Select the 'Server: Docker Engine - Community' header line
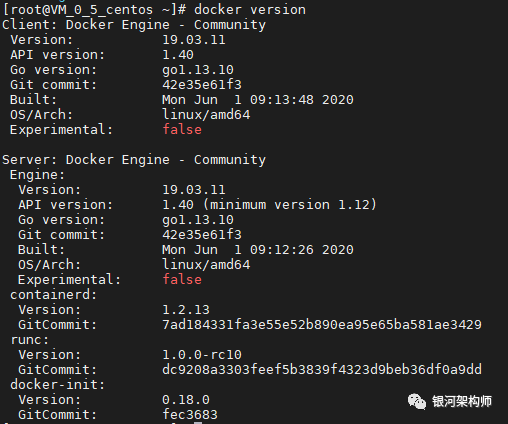The height and width of the screenshot is (424, 508). pyautogui.click(x=134, y=160)
